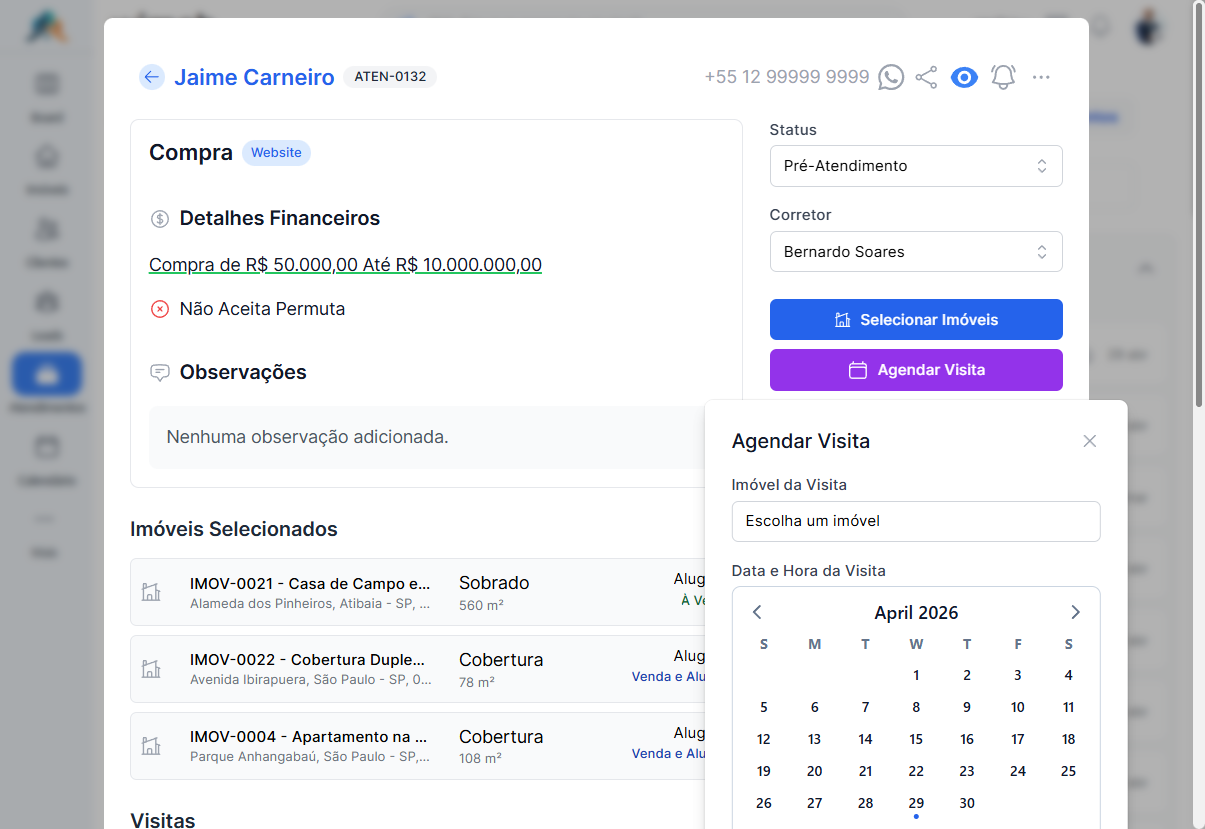Click the page vertical scrollbar

[1199, 205]
